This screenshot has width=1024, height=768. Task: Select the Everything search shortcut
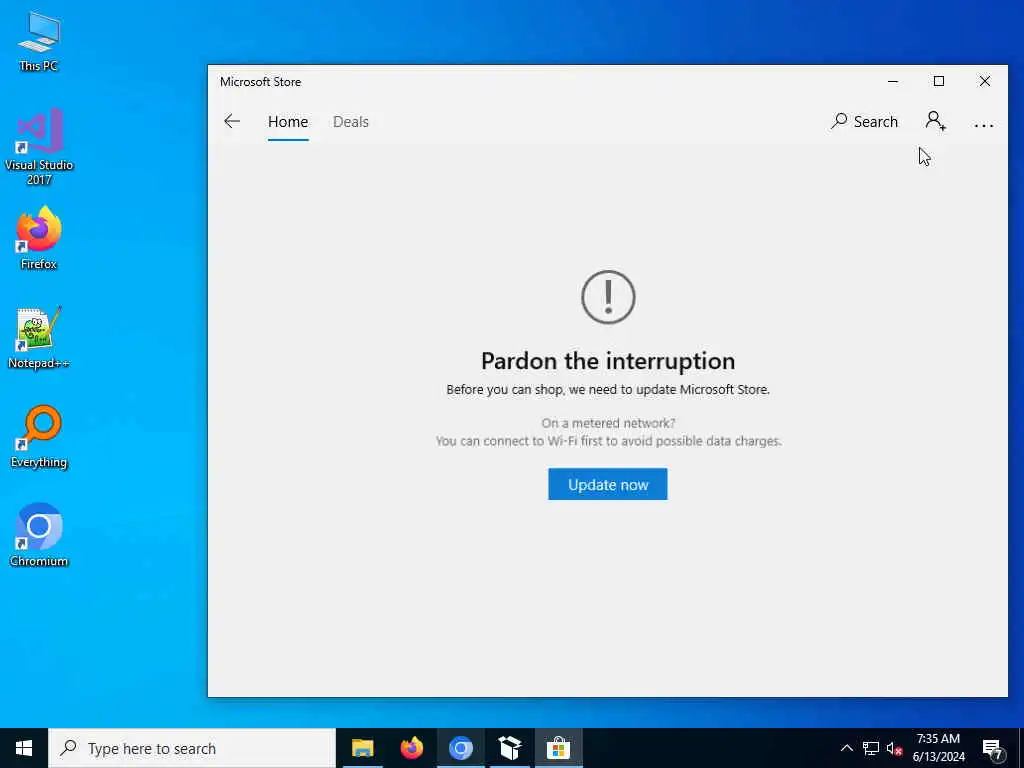coord(39,437)
